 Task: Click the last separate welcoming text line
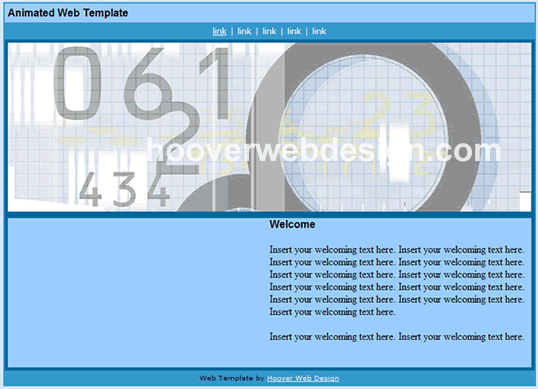(x=397, y=337)
